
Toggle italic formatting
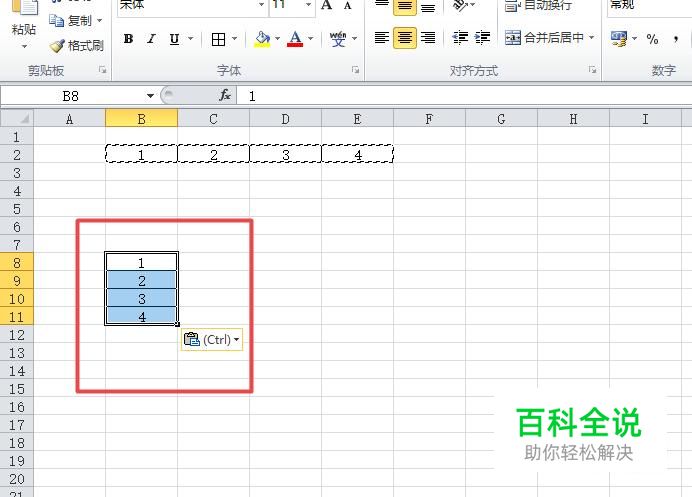[x=151, y=39]
